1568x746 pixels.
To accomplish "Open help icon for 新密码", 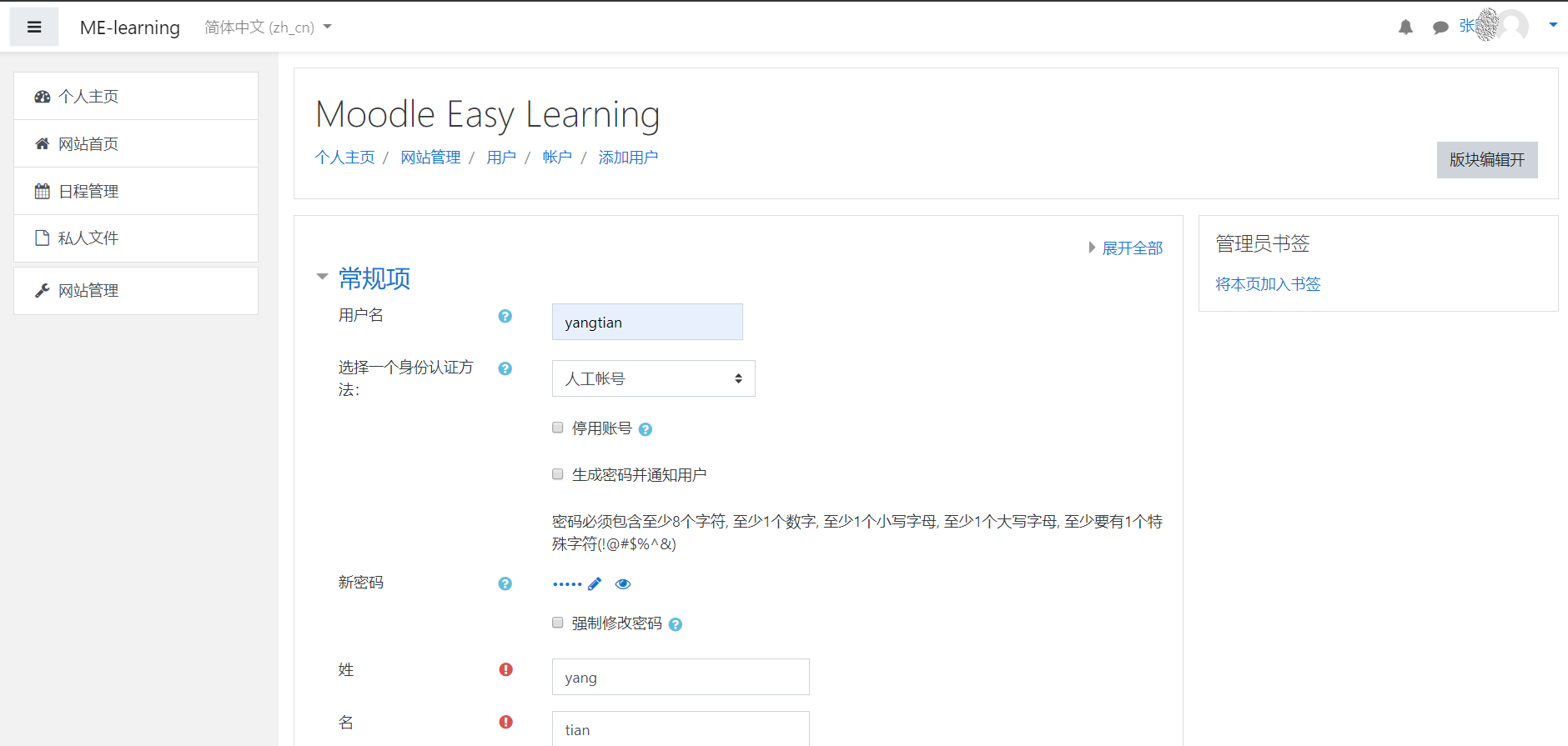I will [505, 583].
